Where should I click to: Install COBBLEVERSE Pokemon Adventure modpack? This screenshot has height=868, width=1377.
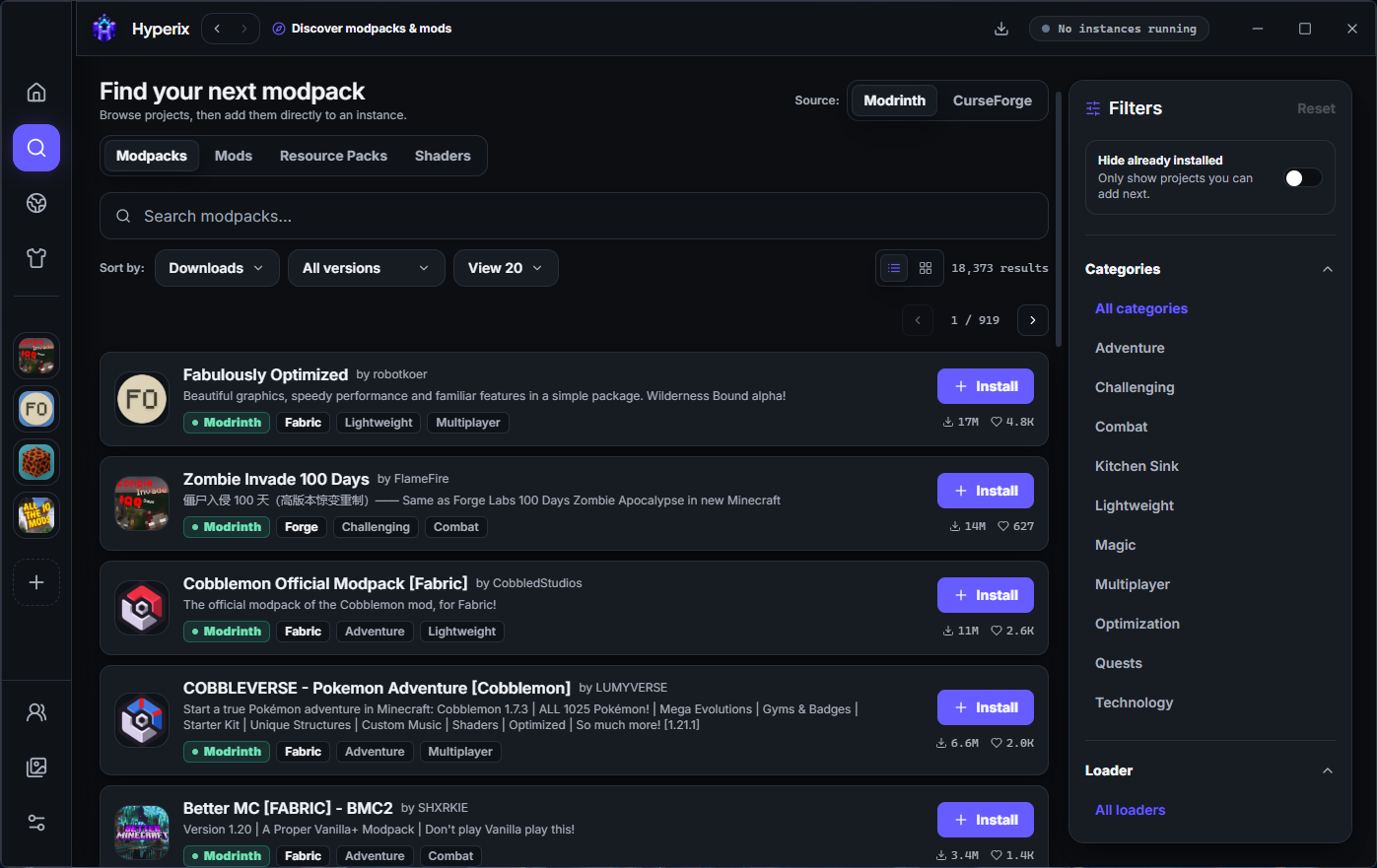(985, 707)
